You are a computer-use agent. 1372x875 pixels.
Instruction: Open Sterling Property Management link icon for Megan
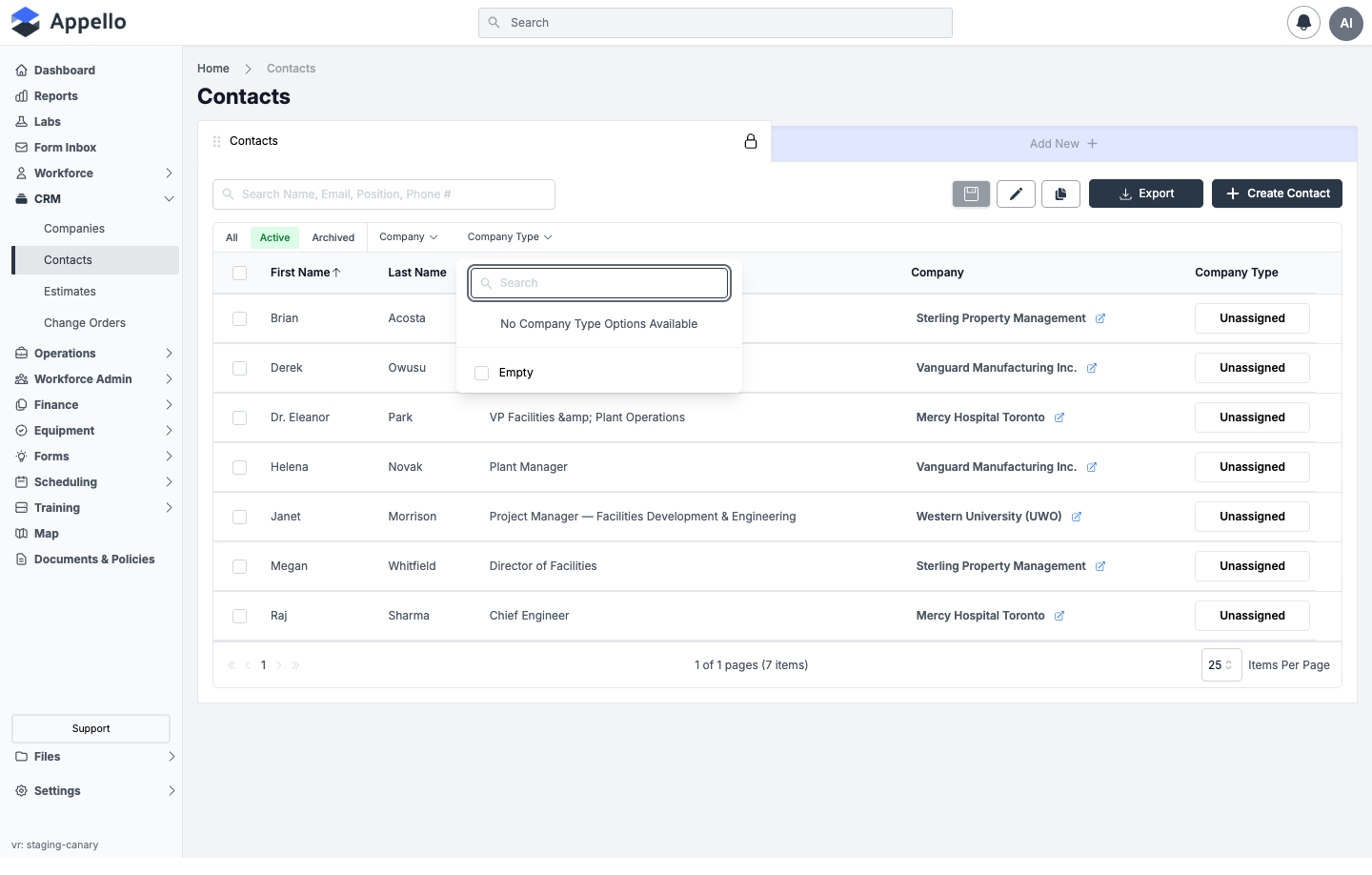click(1100, 566)
